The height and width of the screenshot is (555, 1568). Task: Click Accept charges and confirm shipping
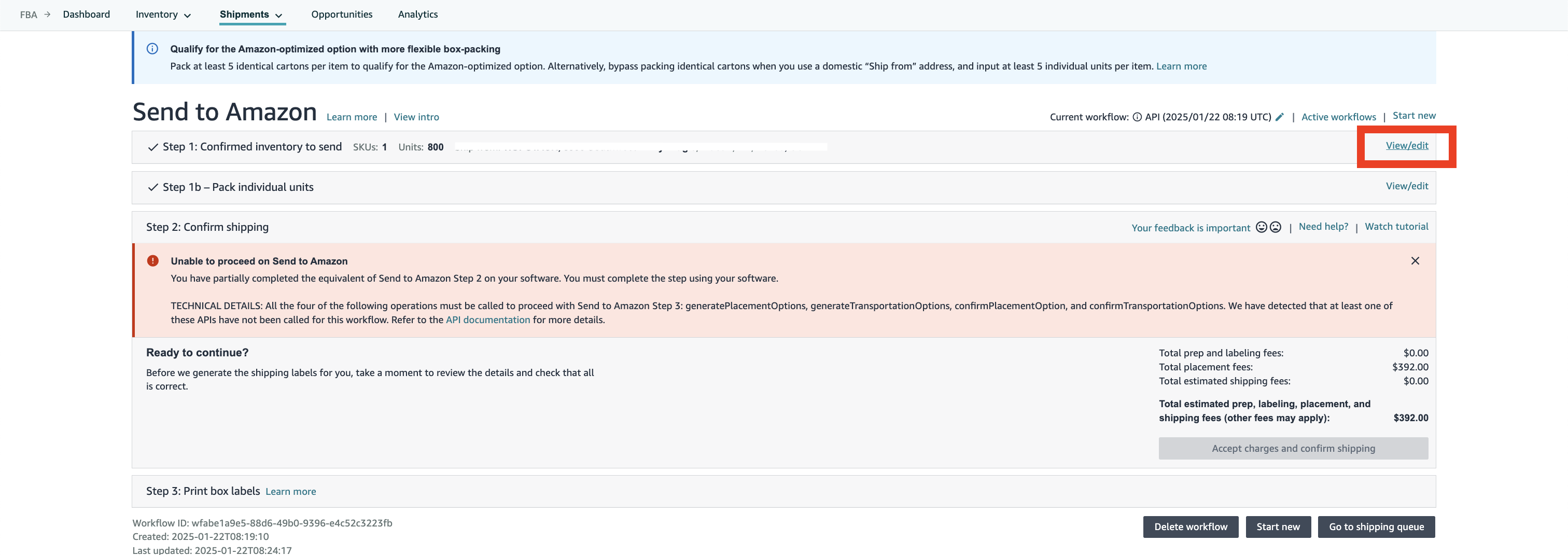coord(1293,448)
